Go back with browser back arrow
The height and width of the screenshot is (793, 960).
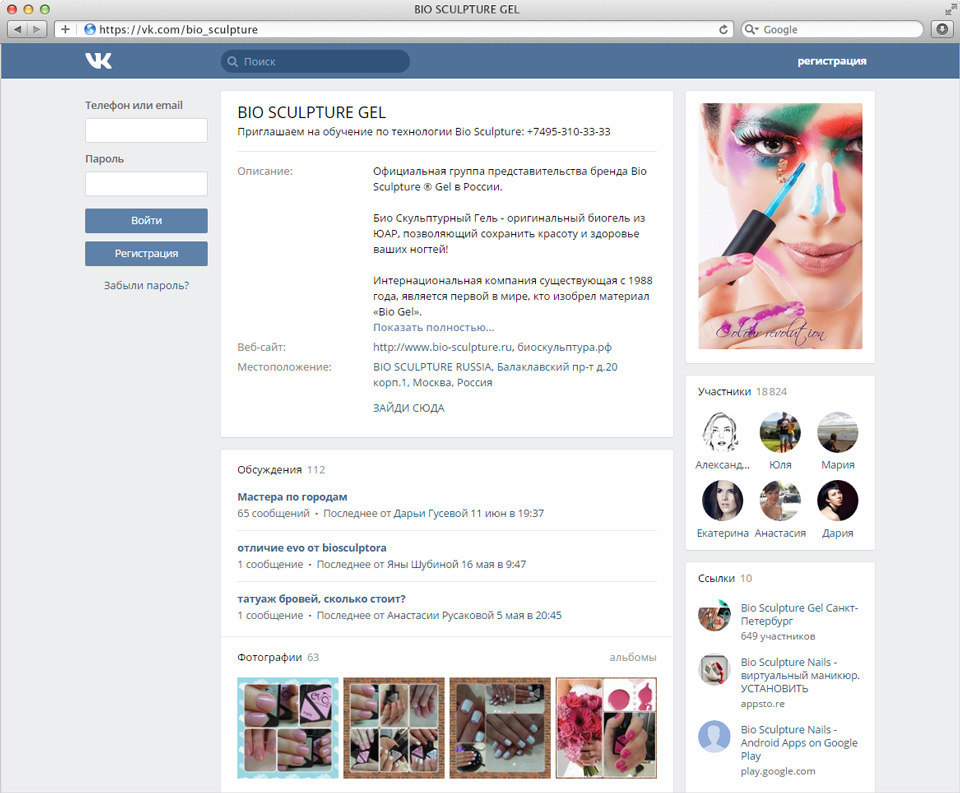tap(17, 29)
